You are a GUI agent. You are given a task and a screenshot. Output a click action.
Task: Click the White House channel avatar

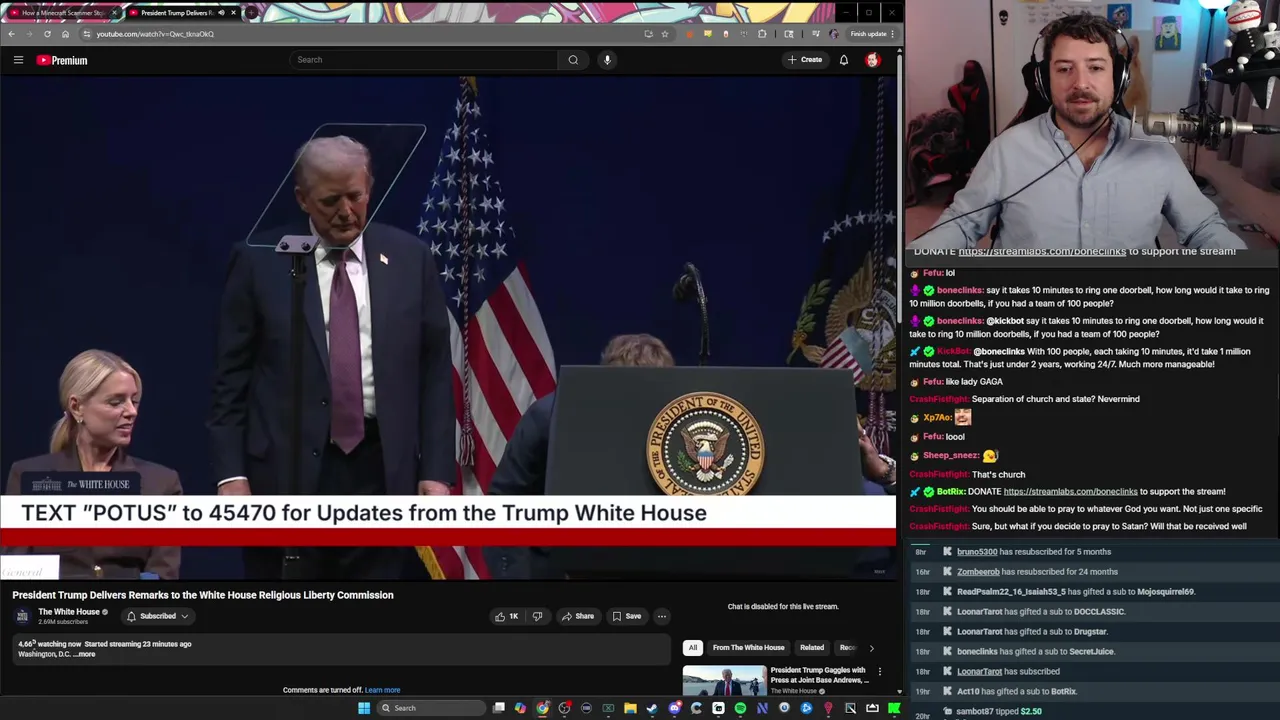pyautogui.click(x=22, y=616)
